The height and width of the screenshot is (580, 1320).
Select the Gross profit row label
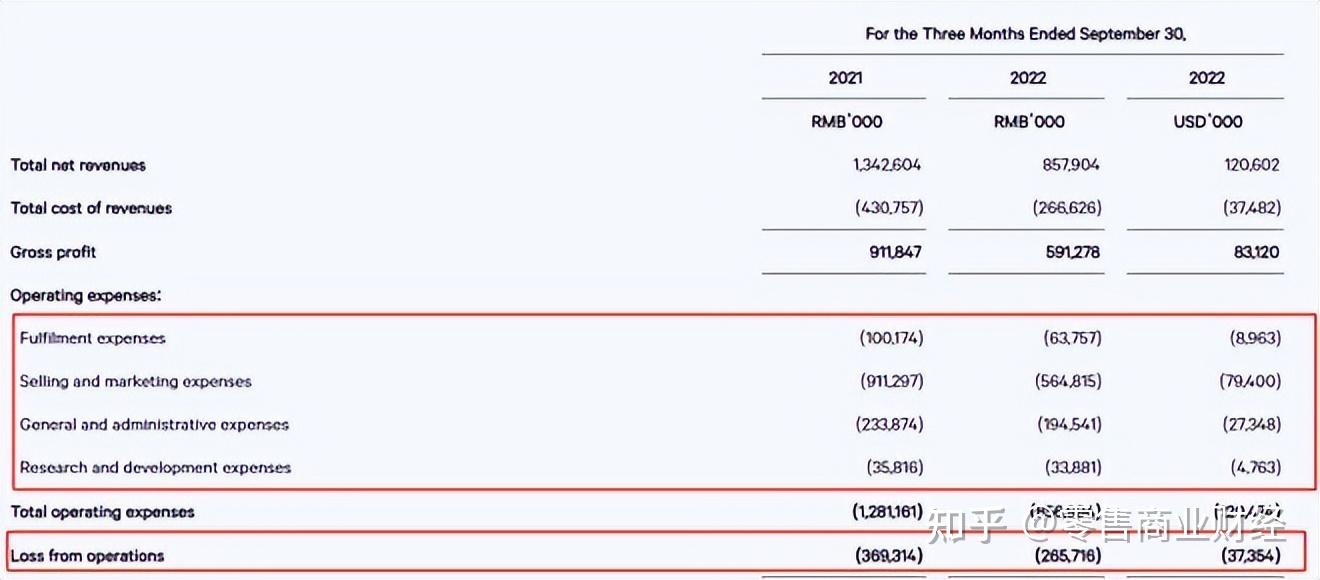click(x=53, y=252)
